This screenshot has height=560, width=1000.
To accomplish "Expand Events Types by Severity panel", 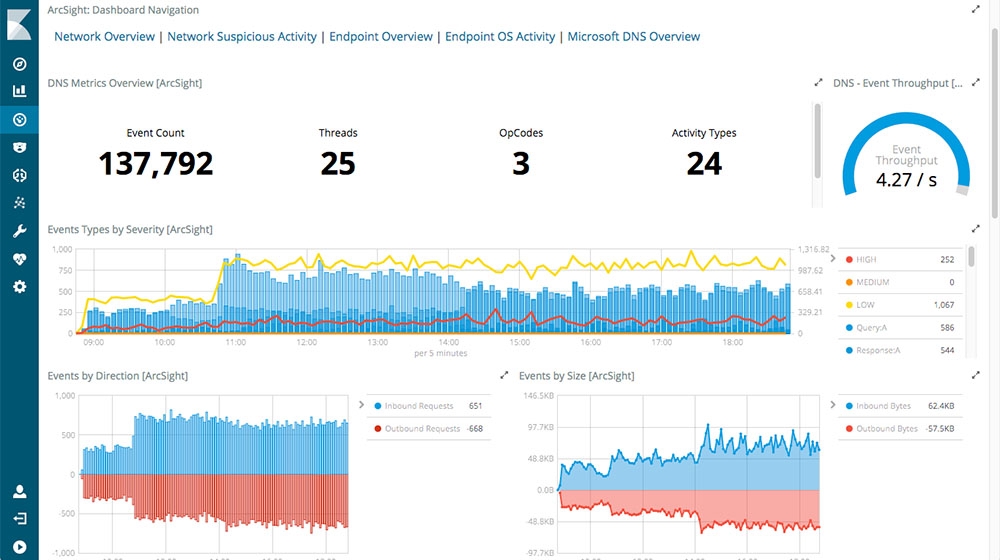I will (x=975, y=228).
